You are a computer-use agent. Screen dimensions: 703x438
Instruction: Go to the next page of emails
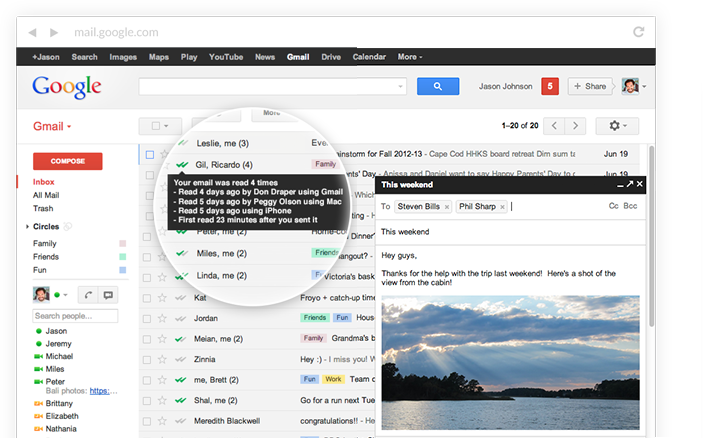pos(577,126)
